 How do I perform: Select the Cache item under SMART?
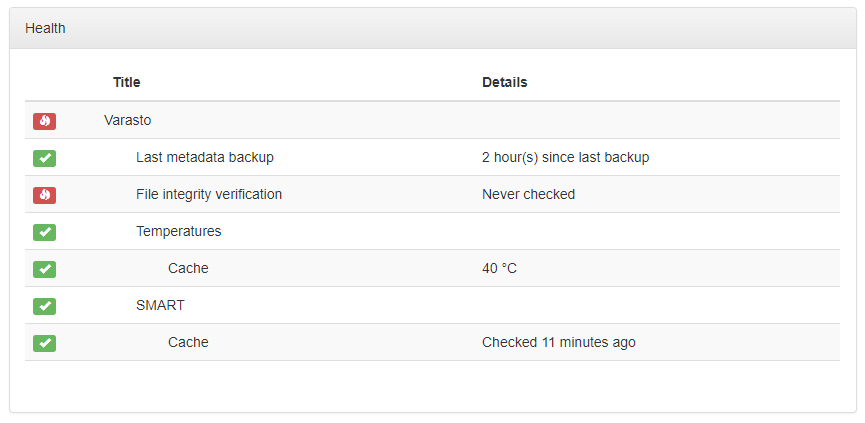(188, 342)
